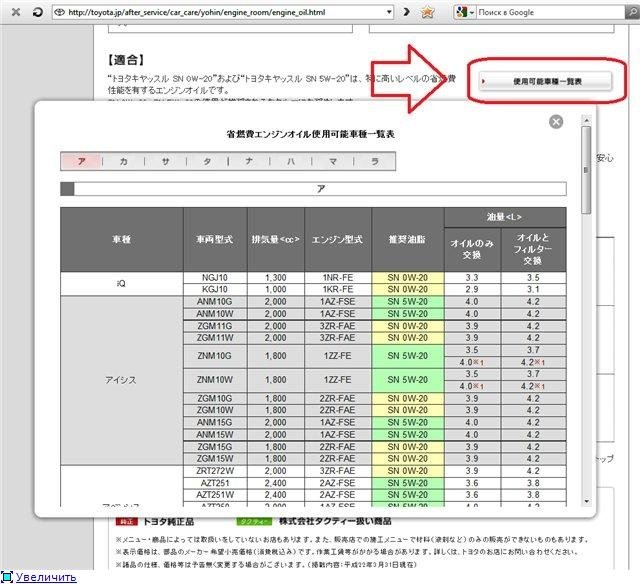Click the browser stop loading X icon
Image resolution: width=640 pixels, height=584 pixels.
point(16,12)
